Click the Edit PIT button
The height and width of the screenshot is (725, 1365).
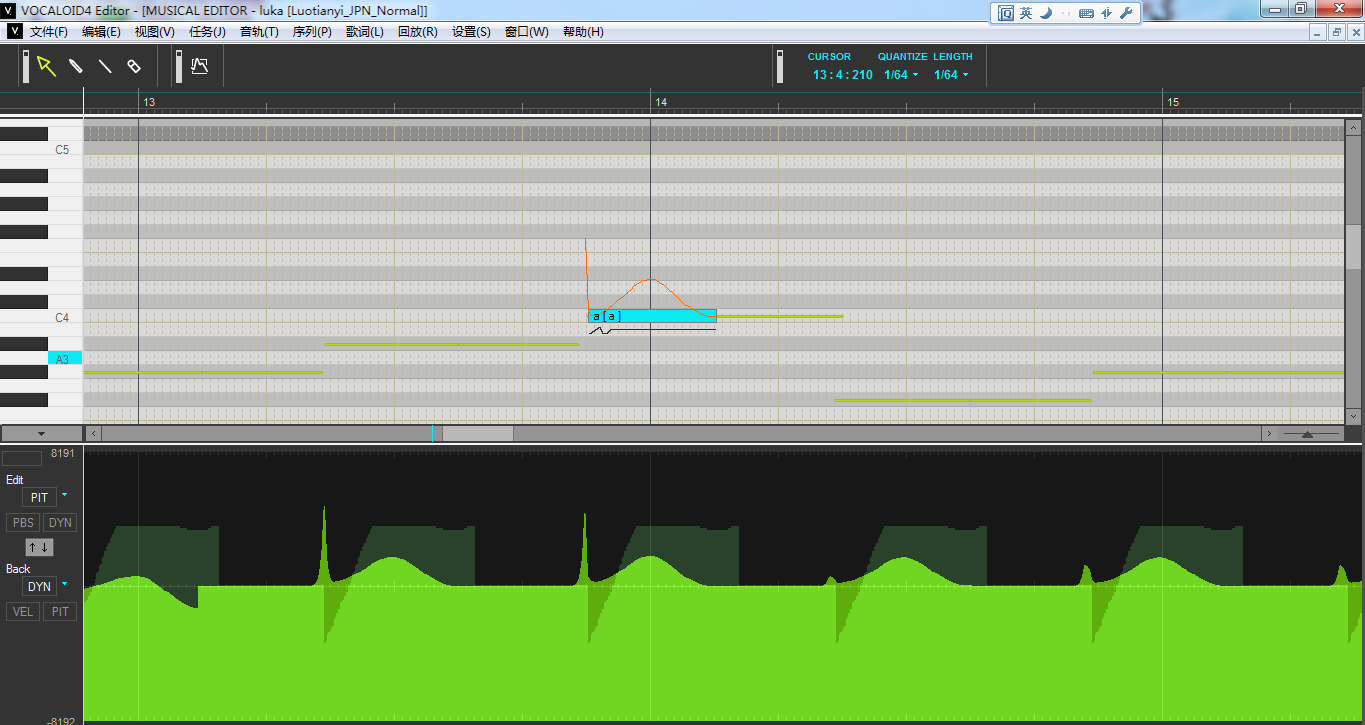click(39, 497)
